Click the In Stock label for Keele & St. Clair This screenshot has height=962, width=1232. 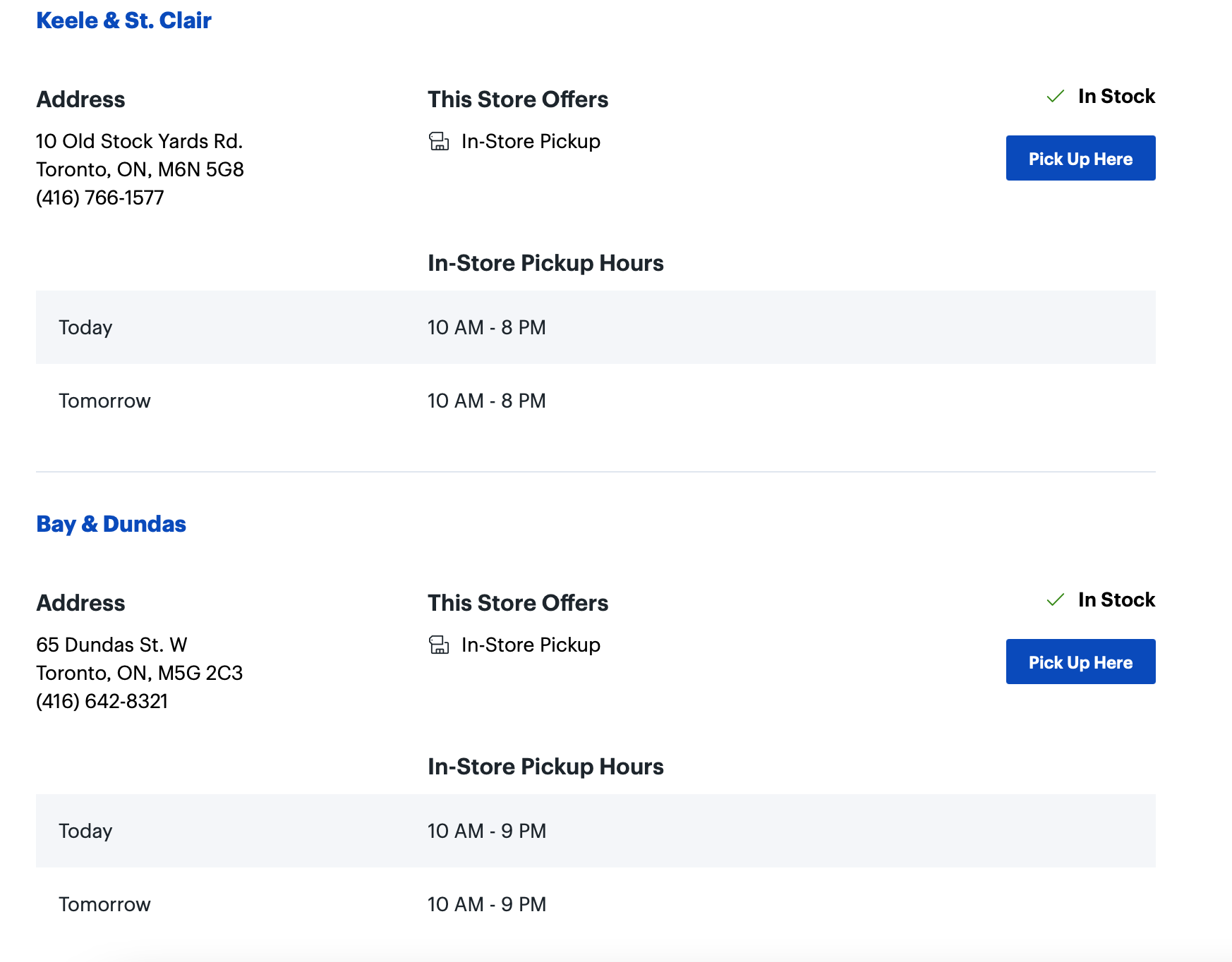coord(1116,97)
